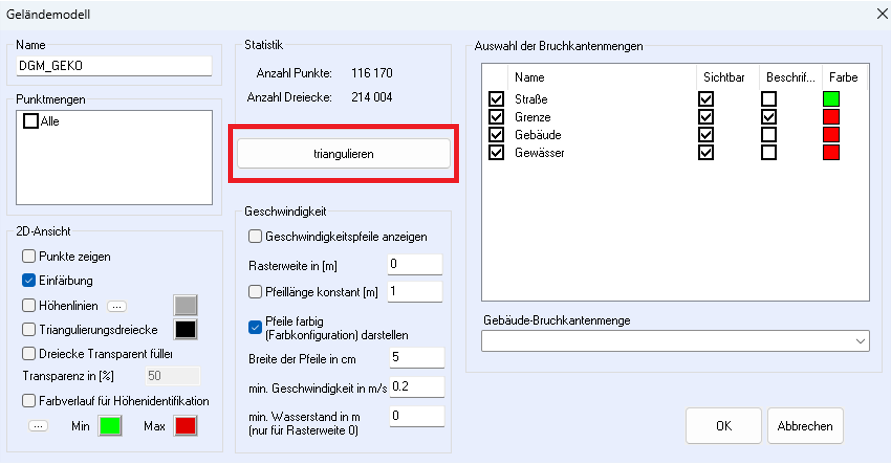Check the Alle point set box
This screenshot has width=891, height=463.
pyautogui.click(x=30, y=121)
